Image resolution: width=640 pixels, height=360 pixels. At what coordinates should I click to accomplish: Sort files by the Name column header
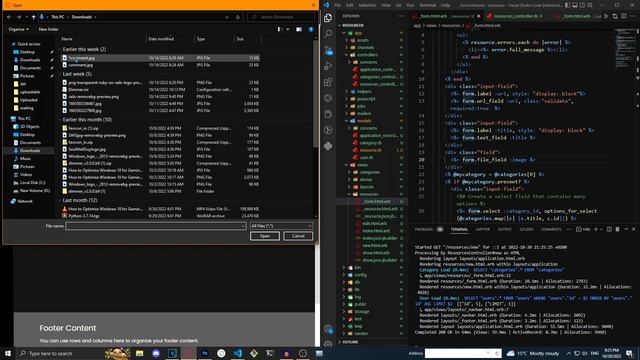point(67,39)
